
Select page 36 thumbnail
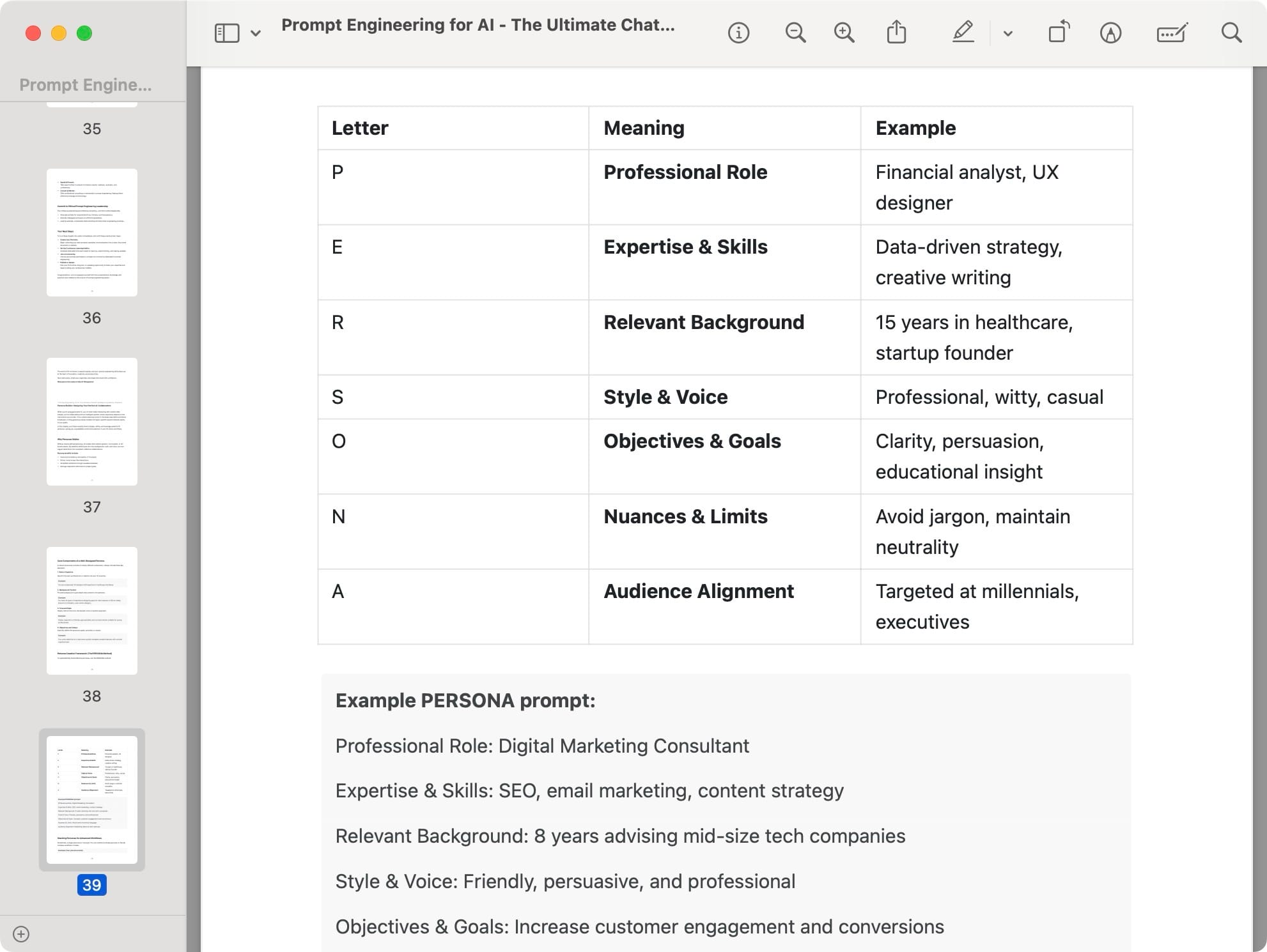(92, 233)
